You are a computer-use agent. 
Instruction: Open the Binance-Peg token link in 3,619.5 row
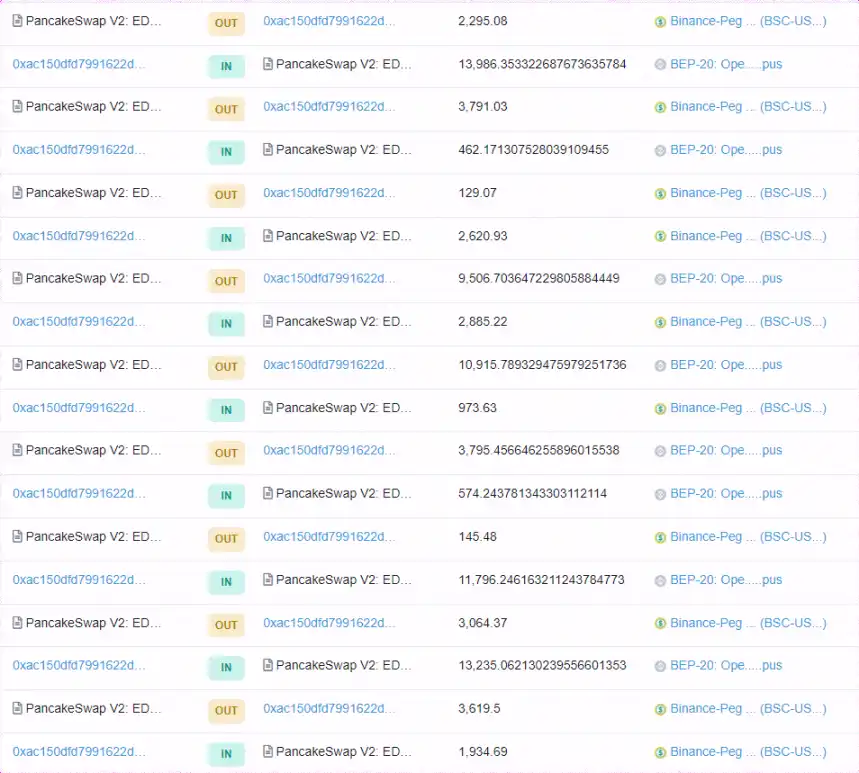pyautogui.click(x=748, y=708)
